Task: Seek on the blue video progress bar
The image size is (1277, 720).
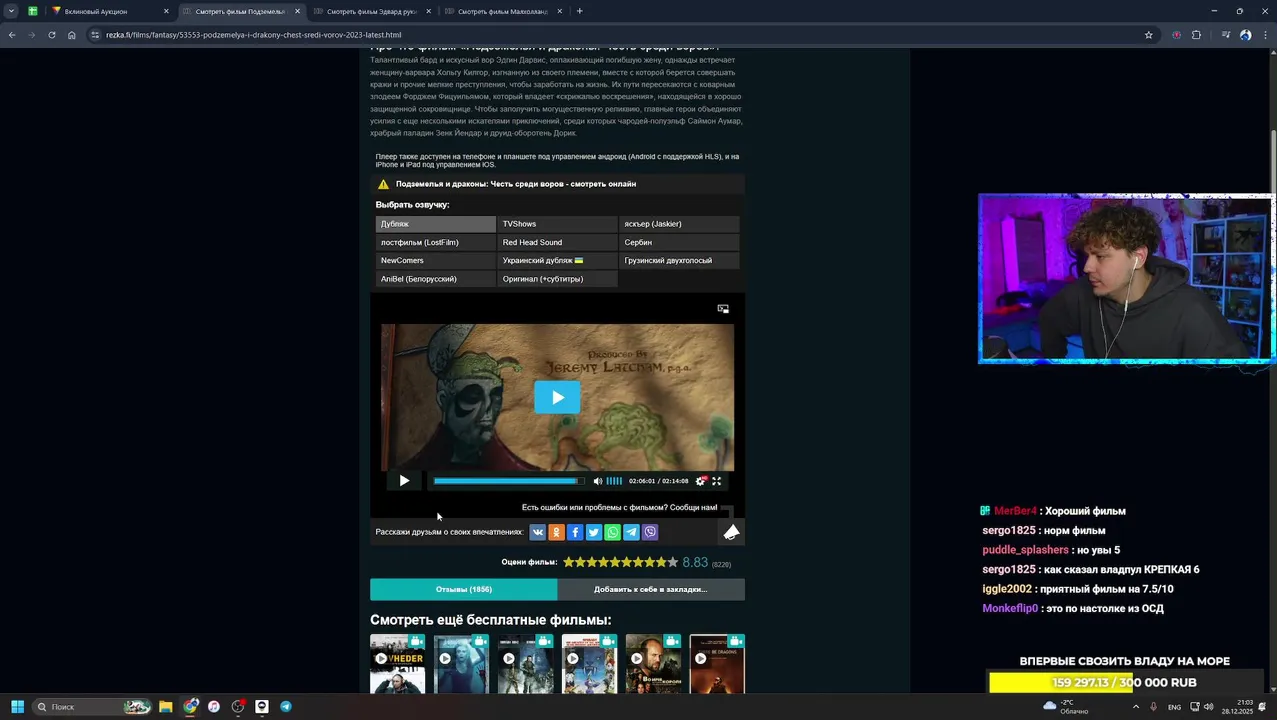Action: [x=508, y=481]
